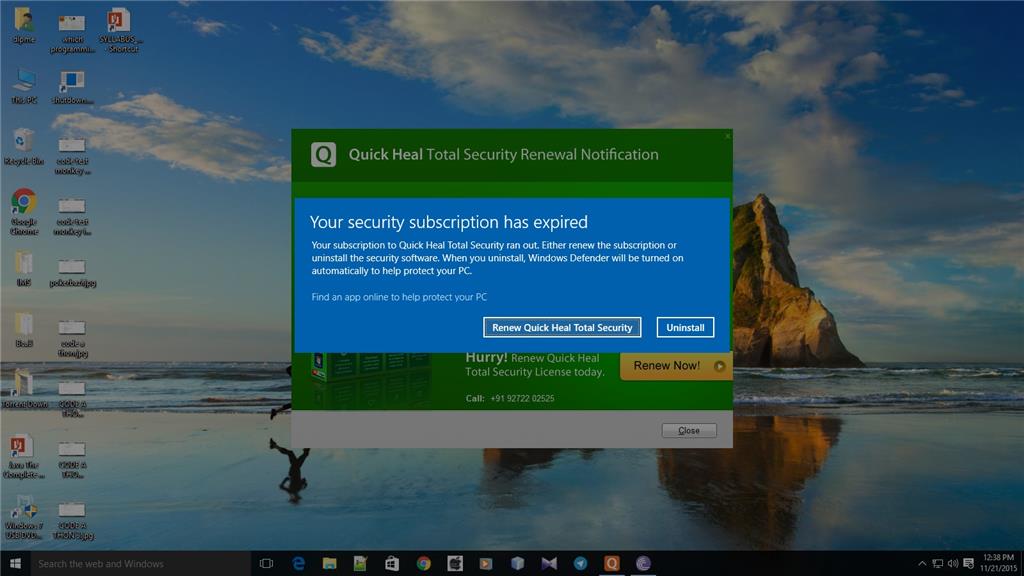Select the Windows 7 USB DVD icon

(x=24, y=518)
